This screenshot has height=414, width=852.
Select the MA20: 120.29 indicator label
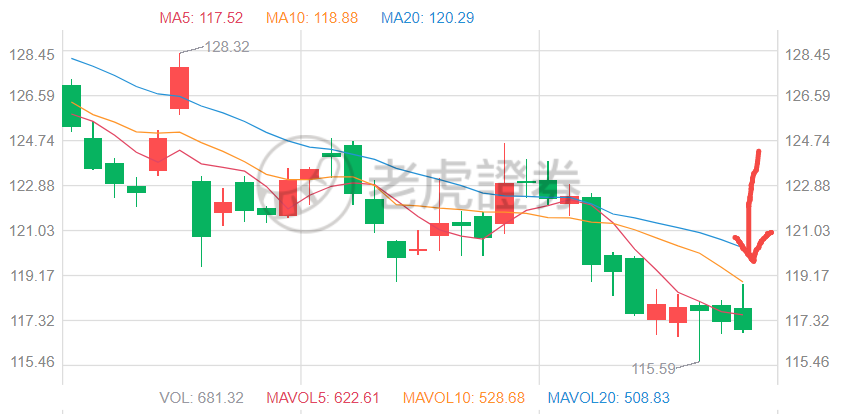tap(428, 18)
